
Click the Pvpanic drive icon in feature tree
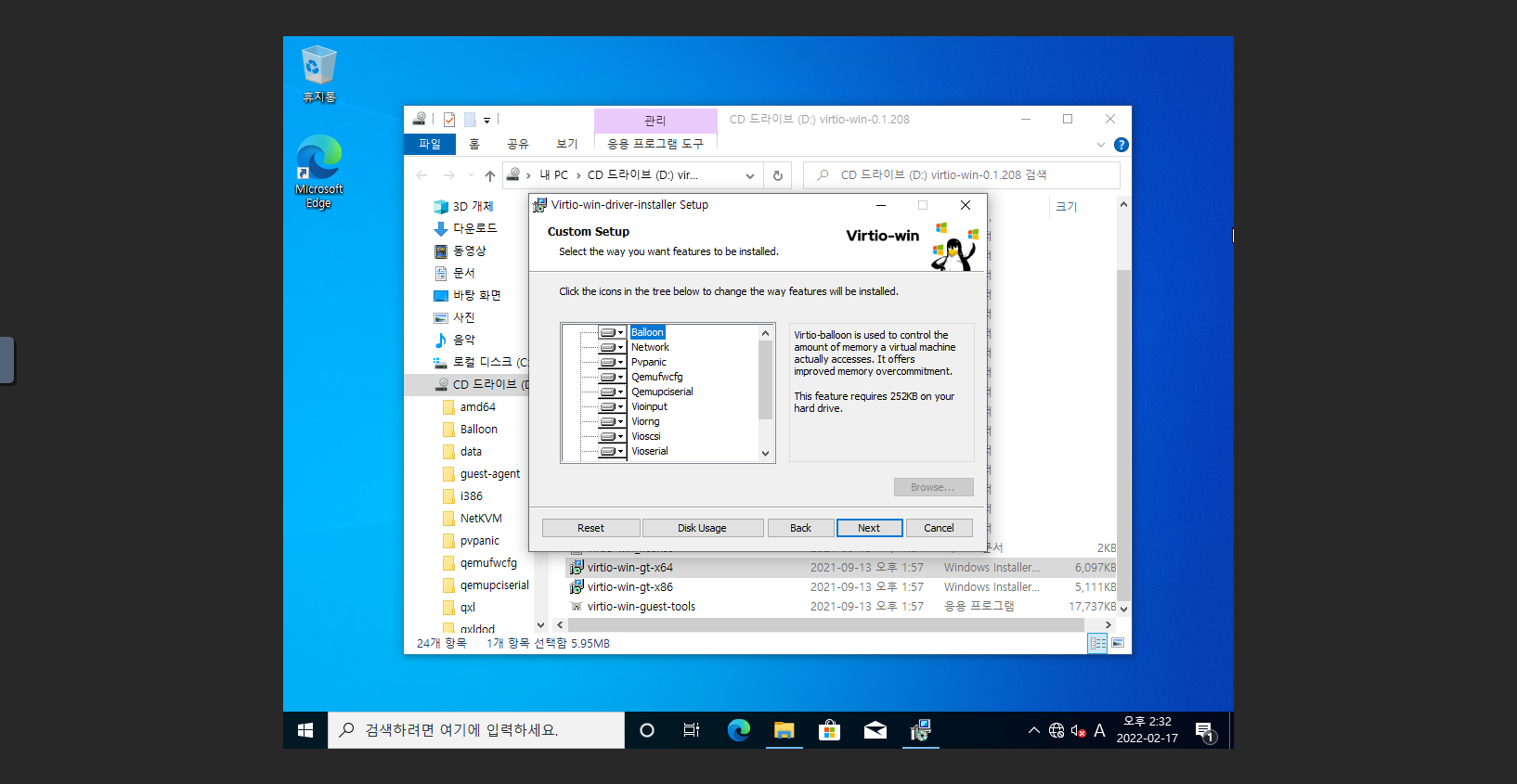click(608, 362)
